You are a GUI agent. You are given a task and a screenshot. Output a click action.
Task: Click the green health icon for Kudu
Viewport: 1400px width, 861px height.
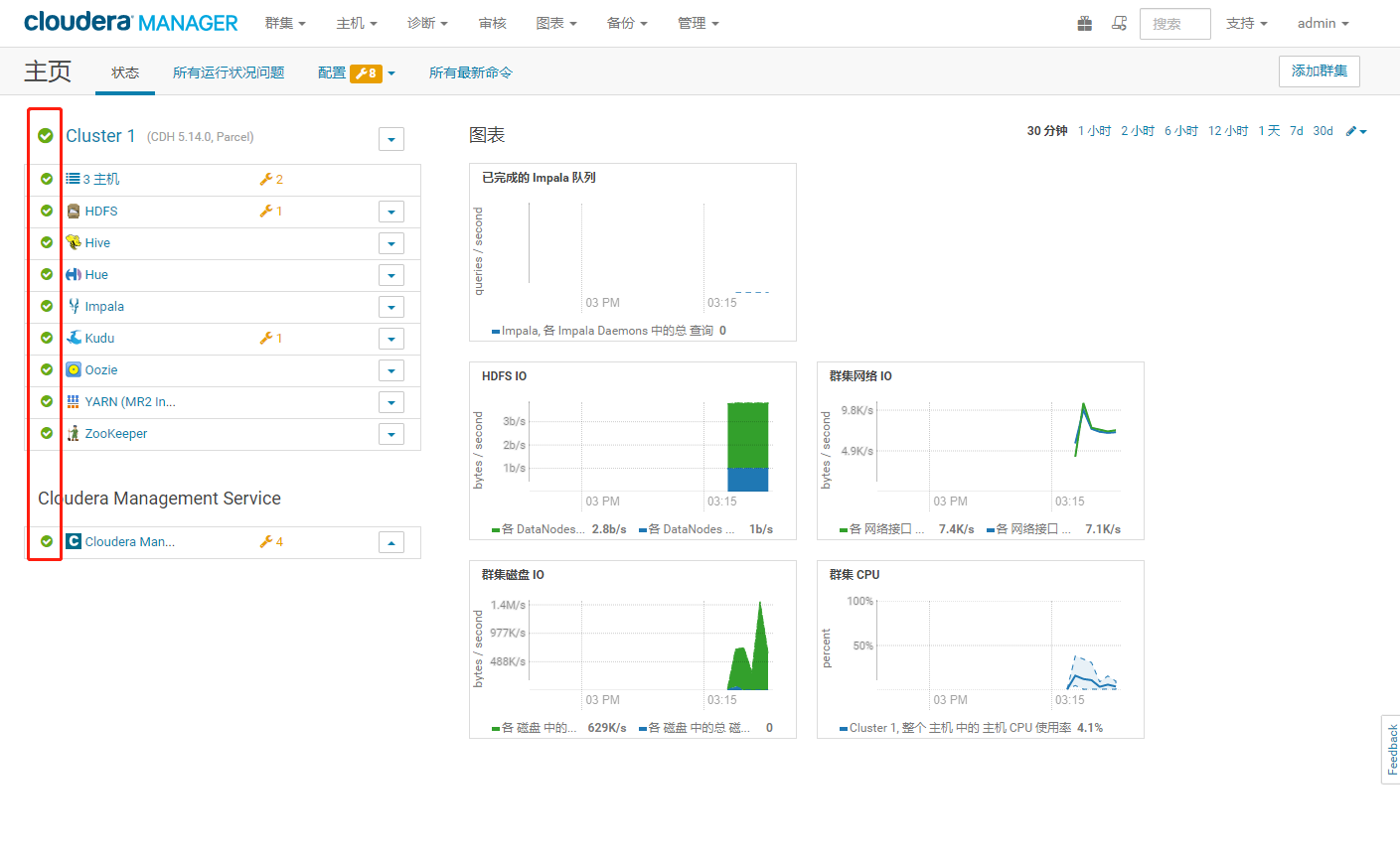tap(47, 338)
